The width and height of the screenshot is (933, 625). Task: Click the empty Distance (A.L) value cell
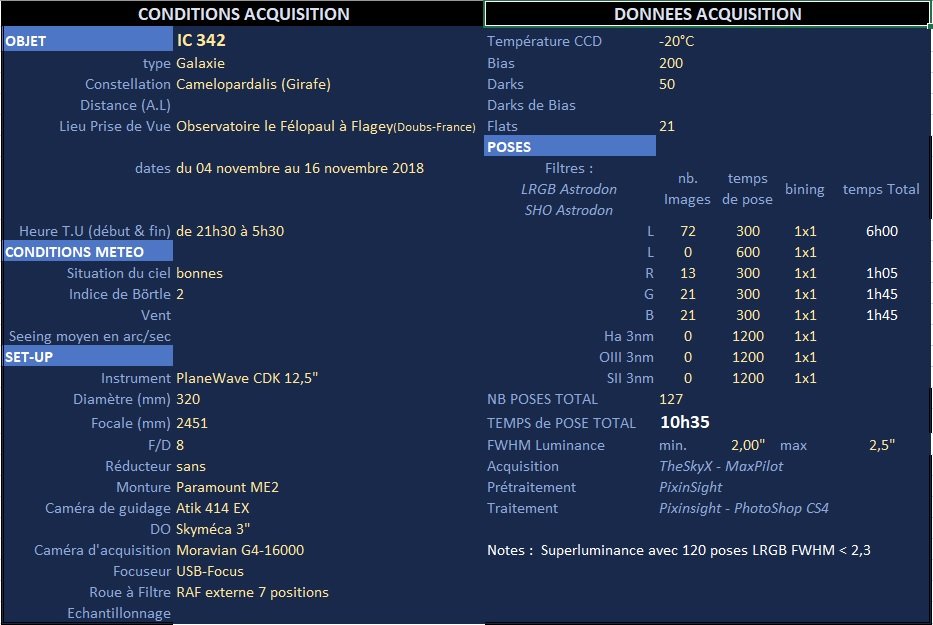pos(327,105)
